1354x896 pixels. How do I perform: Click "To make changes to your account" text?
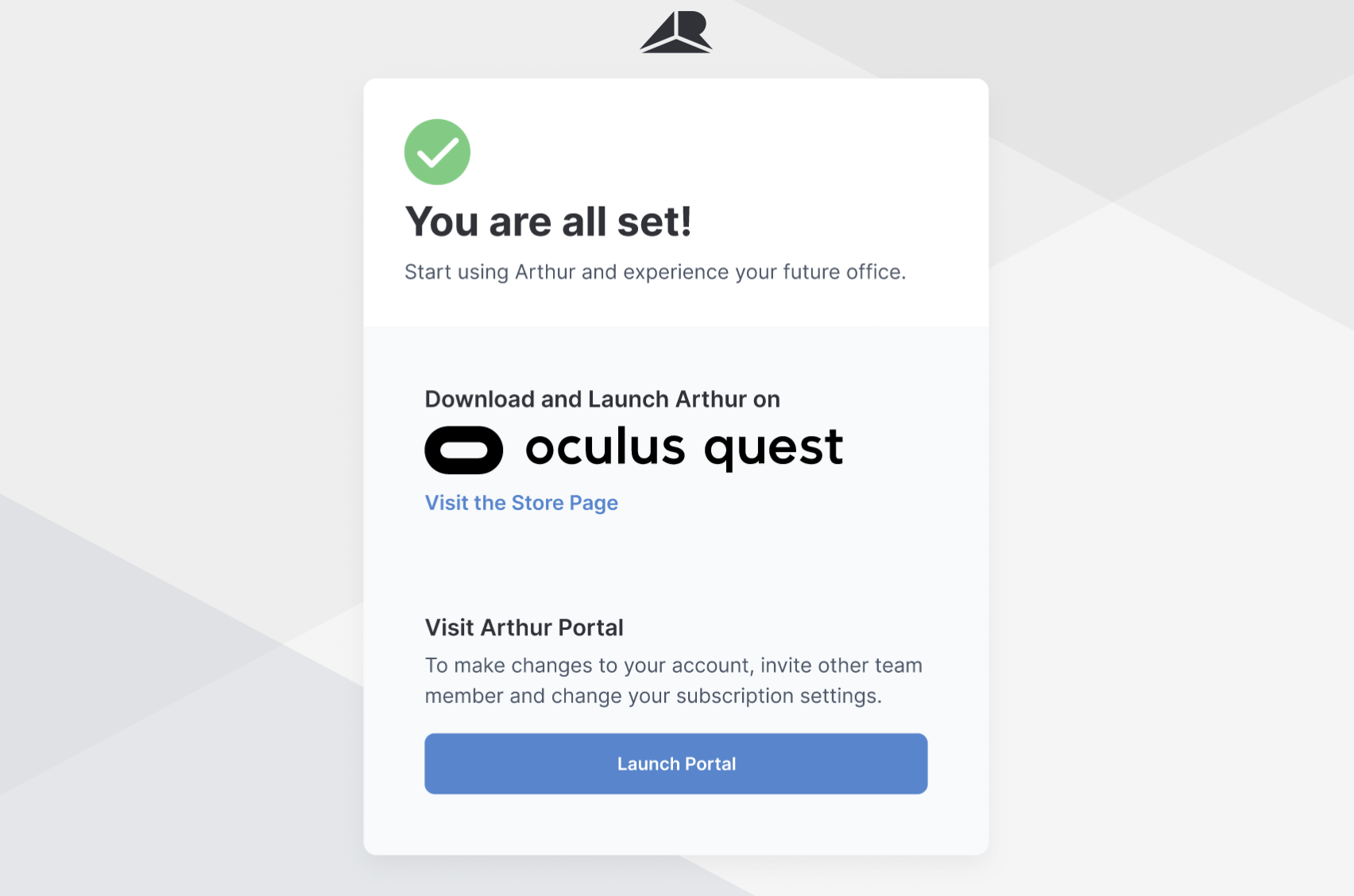coord(588,666)
